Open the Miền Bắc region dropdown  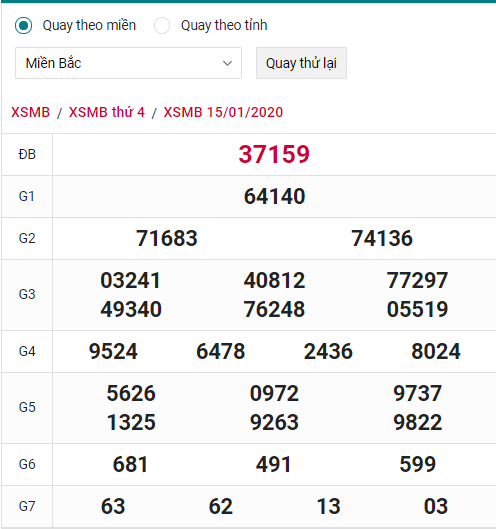128,63
